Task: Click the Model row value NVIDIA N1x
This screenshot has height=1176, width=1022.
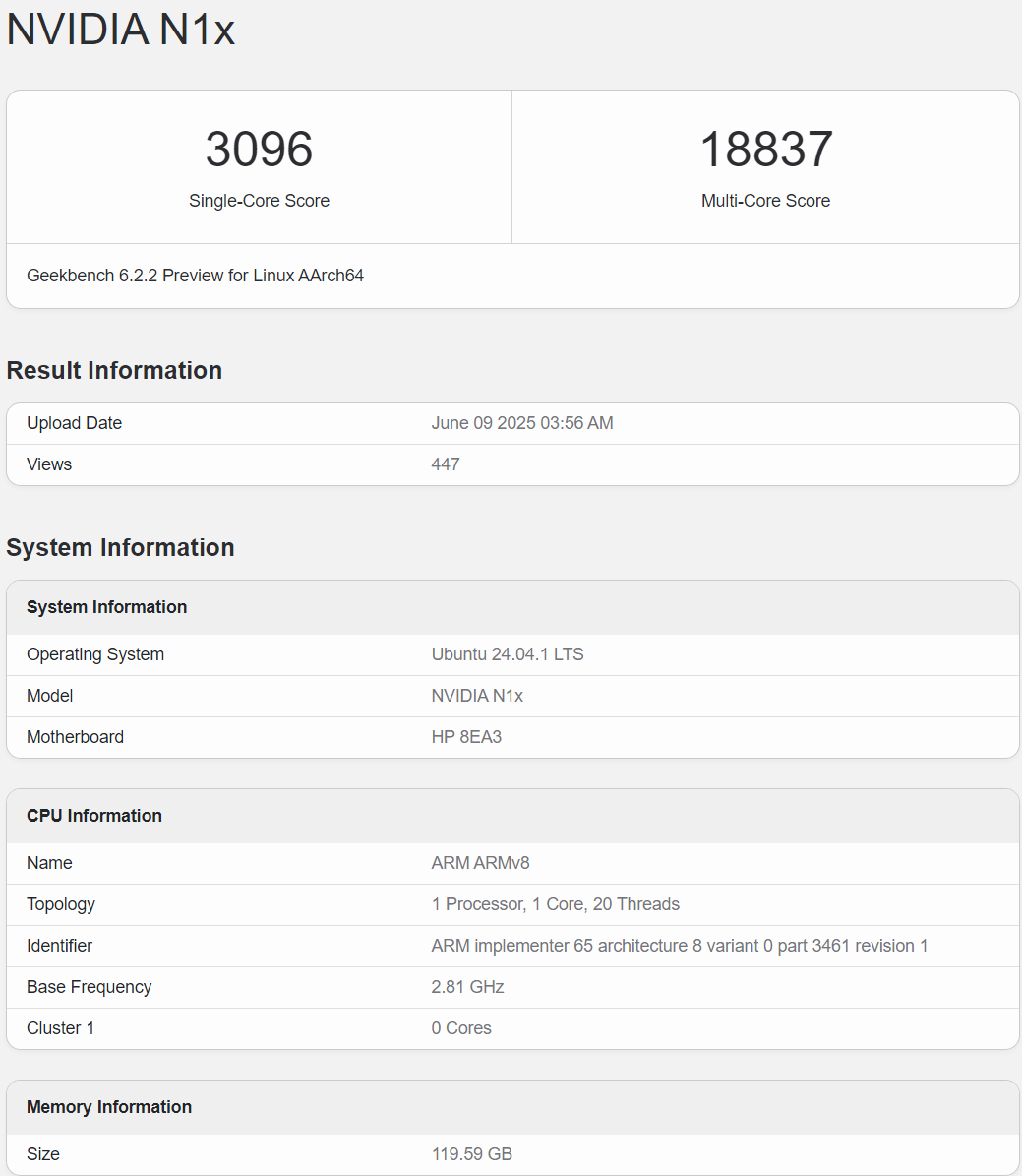Action: (477, 696)
